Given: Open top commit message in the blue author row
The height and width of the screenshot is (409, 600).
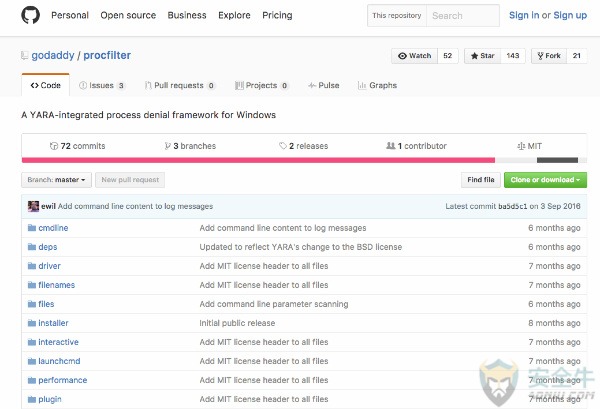Looking at the screenshot, I should (135, 206).
